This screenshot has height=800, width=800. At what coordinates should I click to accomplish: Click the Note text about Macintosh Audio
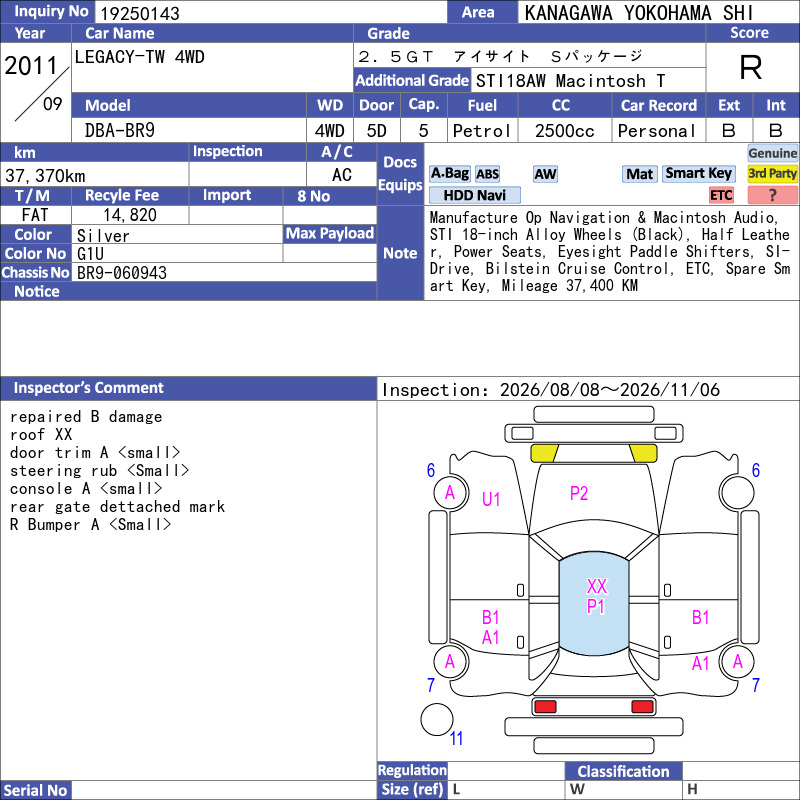(610, 252)
